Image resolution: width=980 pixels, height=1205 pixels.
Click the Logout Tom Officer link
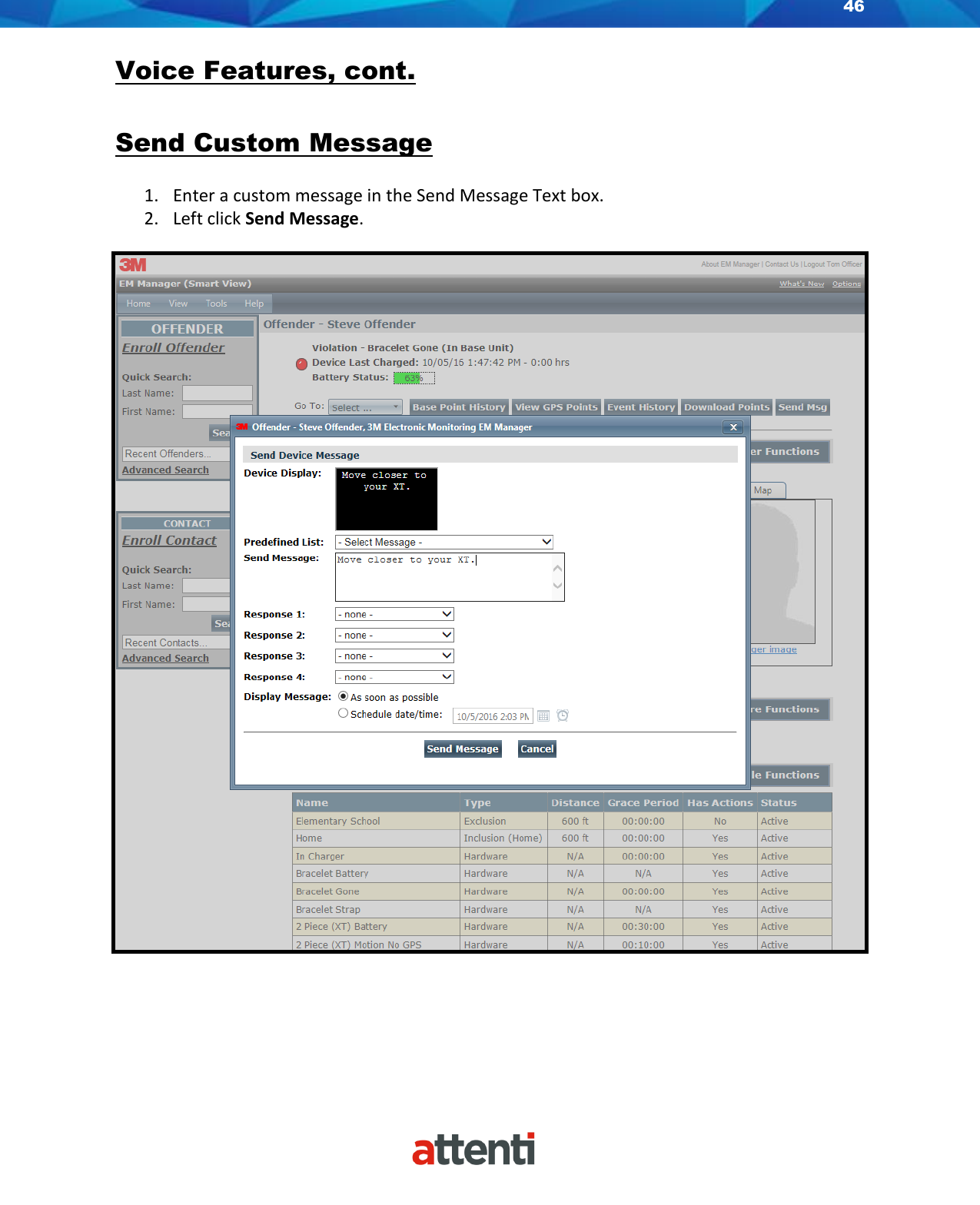(x=833, y=264)
